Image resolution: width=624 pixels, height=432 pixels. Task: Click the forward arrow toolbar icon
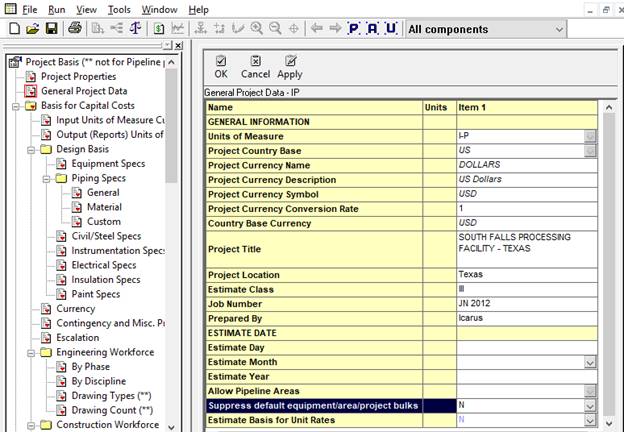click(335, 28)
